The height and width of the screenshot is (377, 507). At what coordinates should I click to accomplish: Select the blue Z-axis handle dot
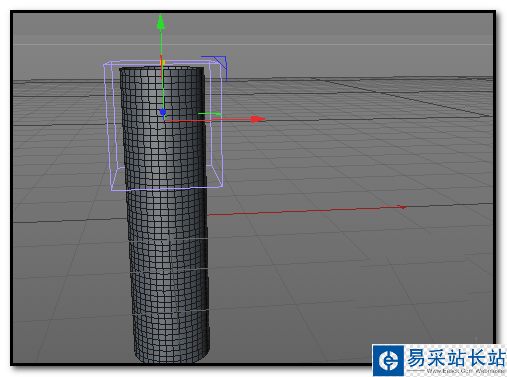(163, 112)
